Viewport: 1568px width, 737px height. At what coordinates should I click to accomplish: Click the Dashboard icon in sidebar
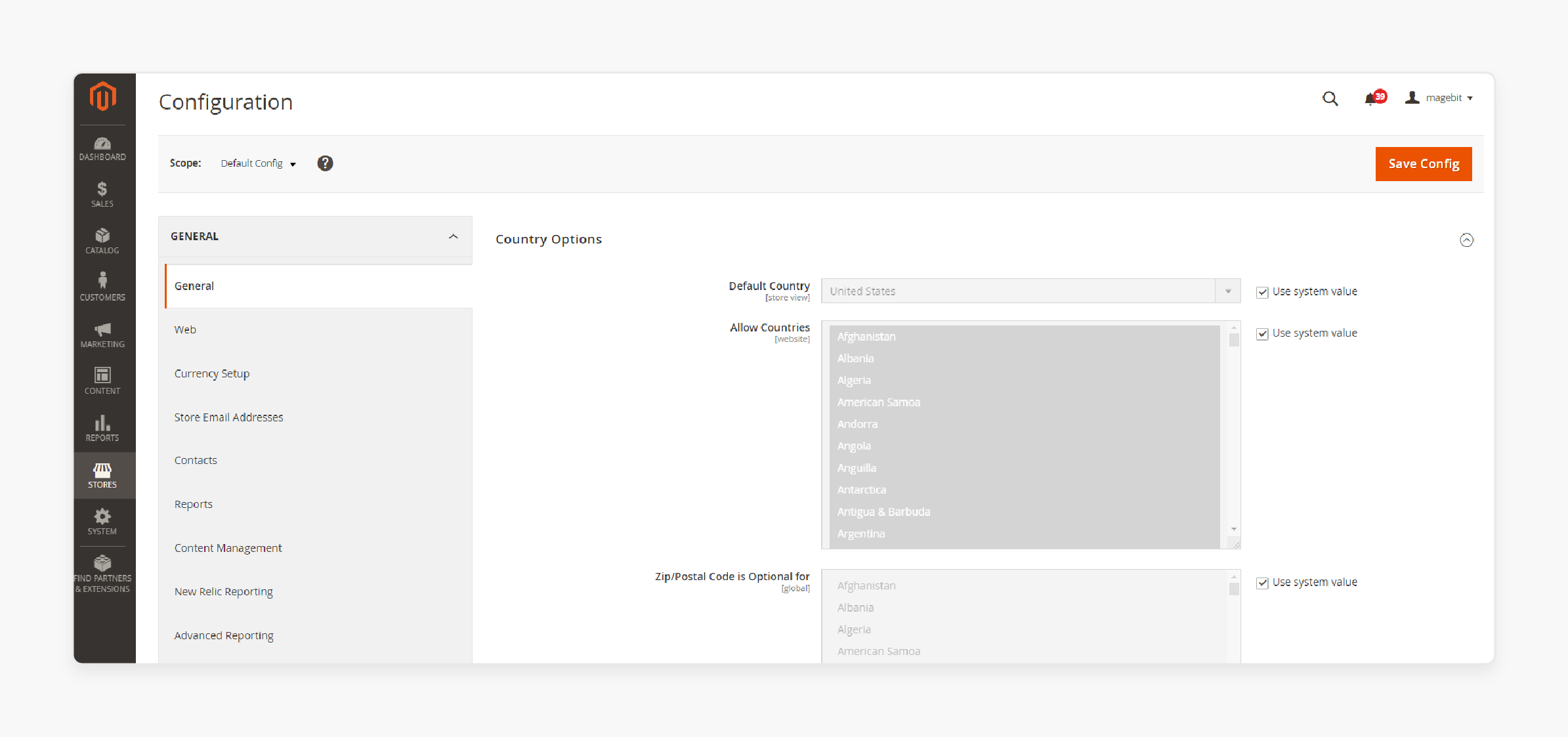tap(102, 143)
